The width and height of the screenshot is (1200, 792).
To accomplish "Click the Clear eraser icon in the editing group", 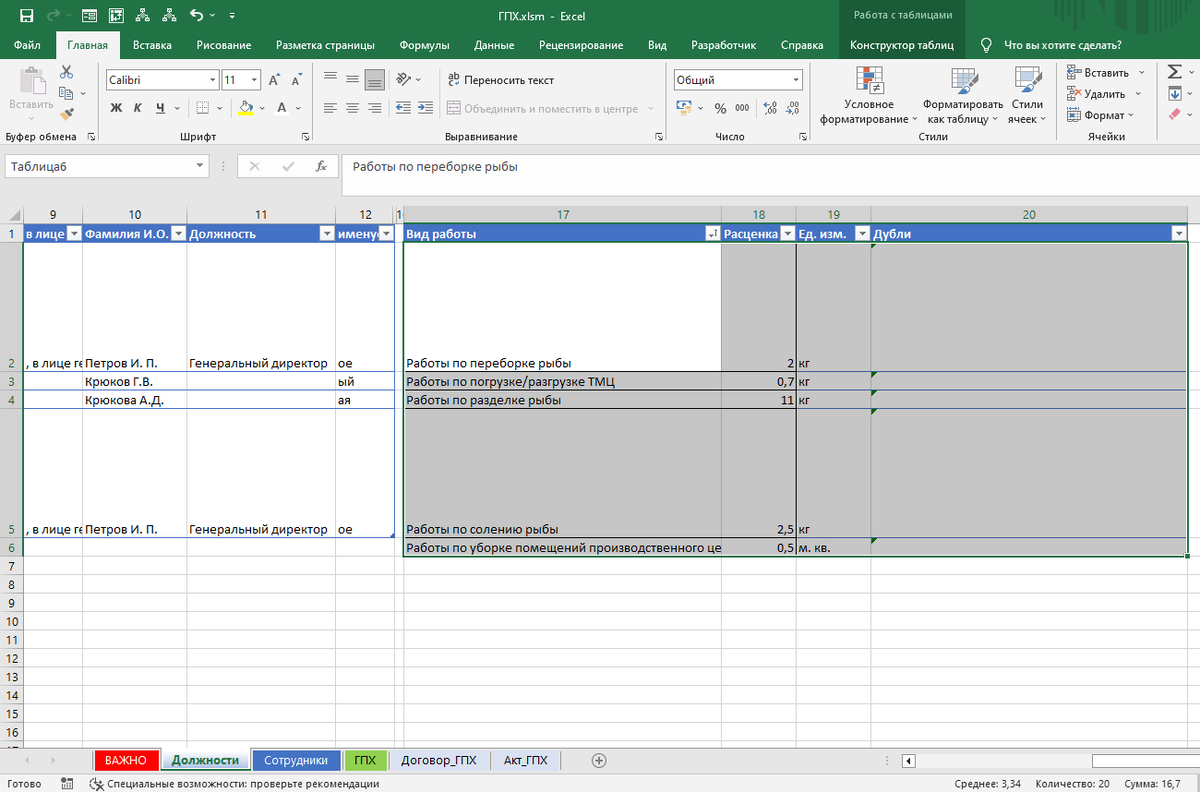I will click(x=1174, y=115).
